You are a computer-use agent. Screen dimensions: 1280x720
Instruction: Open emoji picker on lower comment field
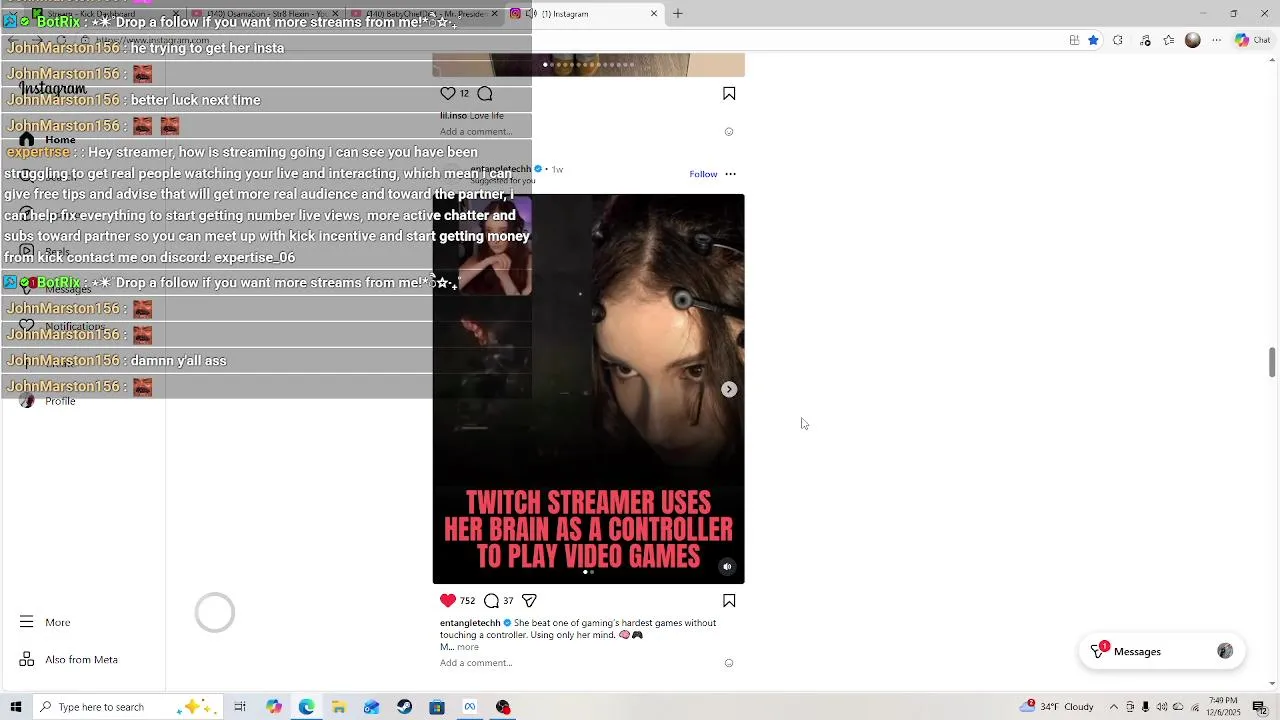[729, 663]
